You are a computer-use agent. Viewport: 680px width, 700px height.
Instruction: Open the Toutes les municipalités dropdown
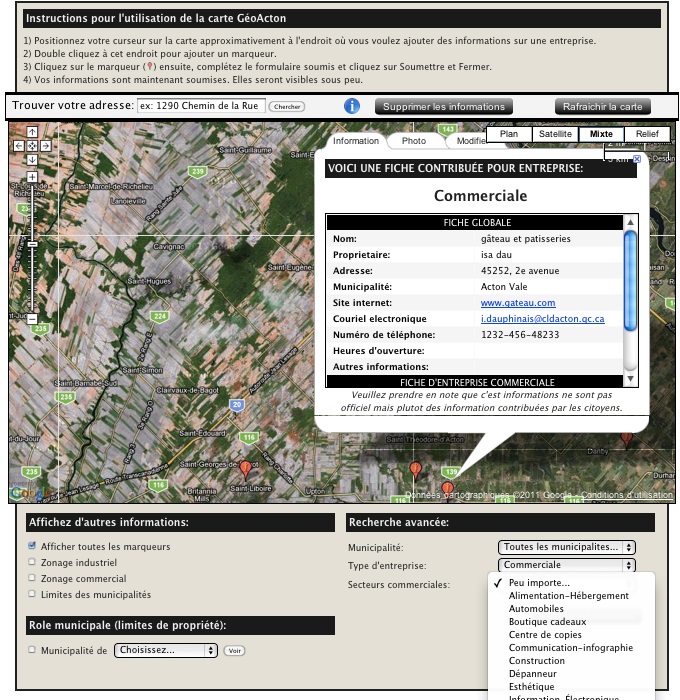[566, 547]
